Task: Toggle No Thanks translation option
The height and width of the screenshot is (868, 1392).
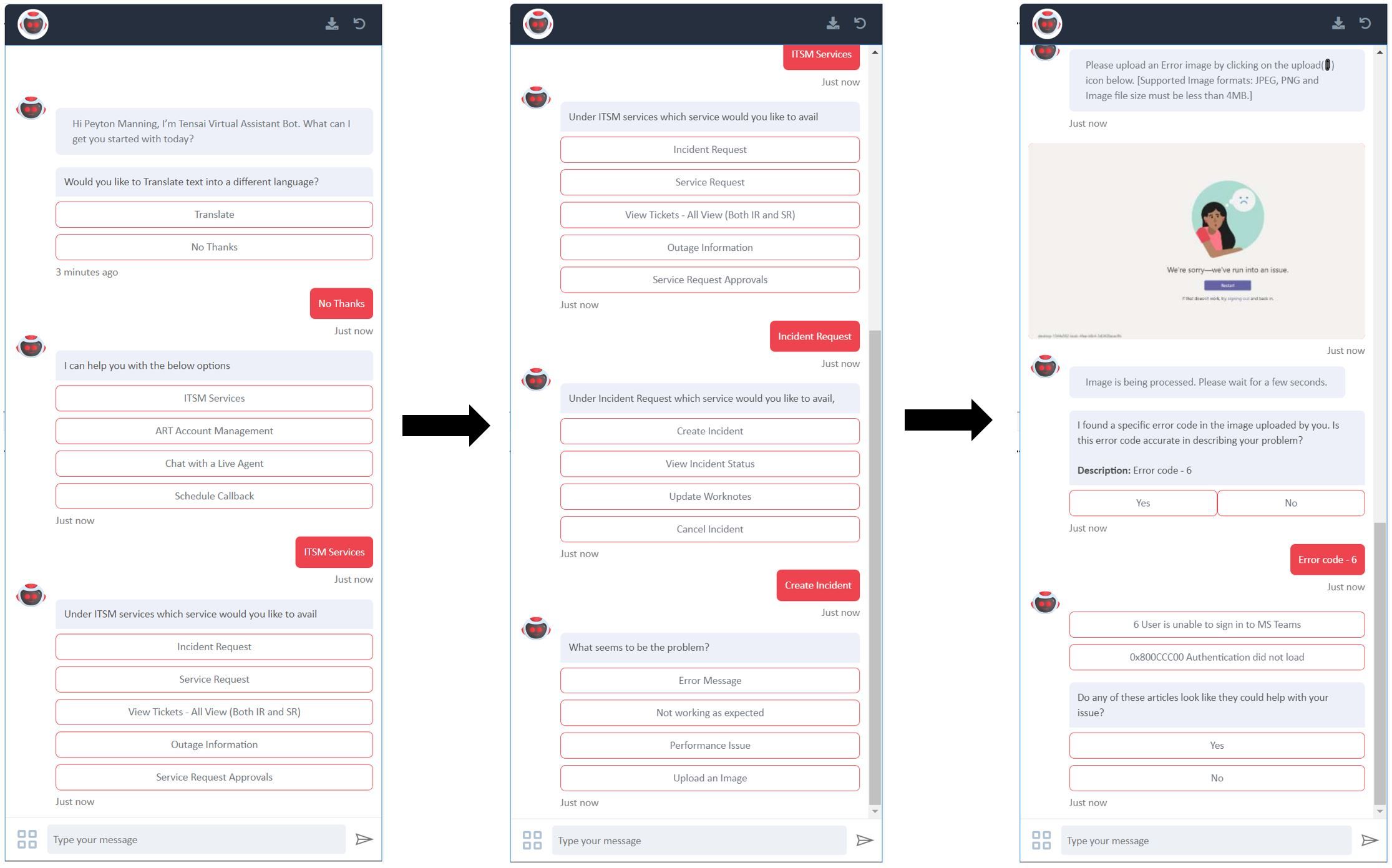Action: coord(213,247)
